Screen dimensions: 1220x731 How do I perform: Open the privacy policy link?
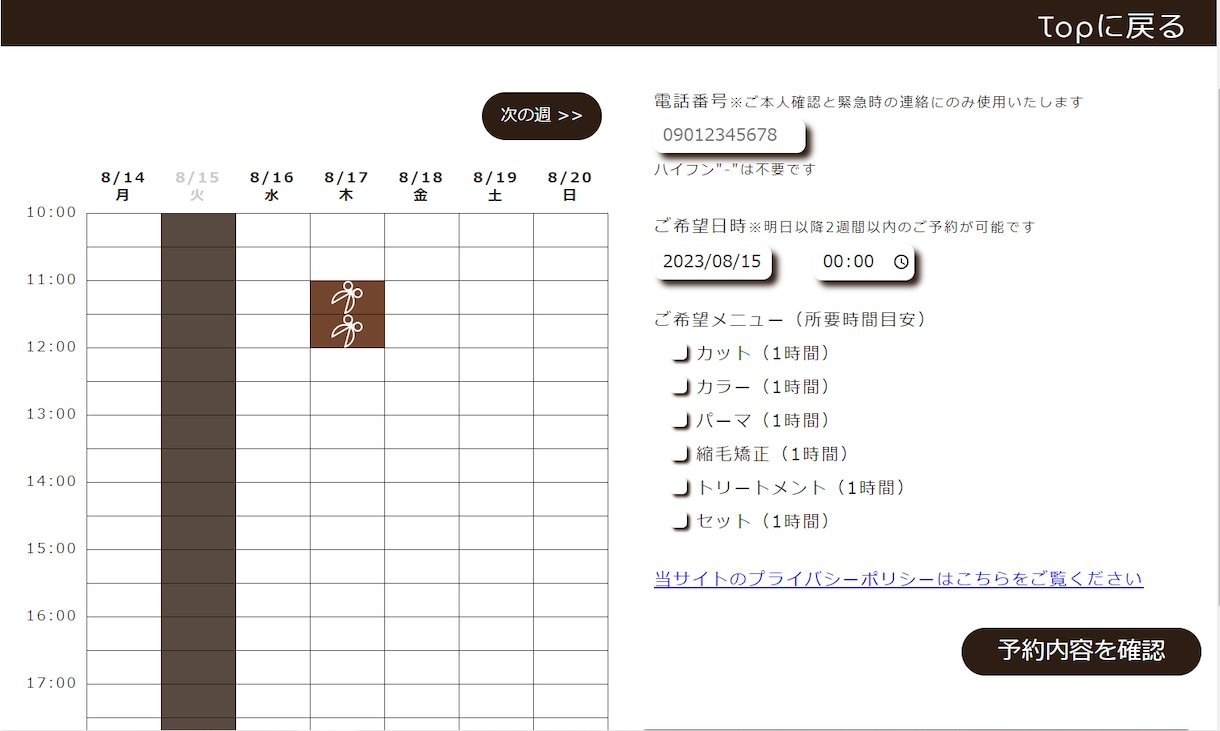898,579
